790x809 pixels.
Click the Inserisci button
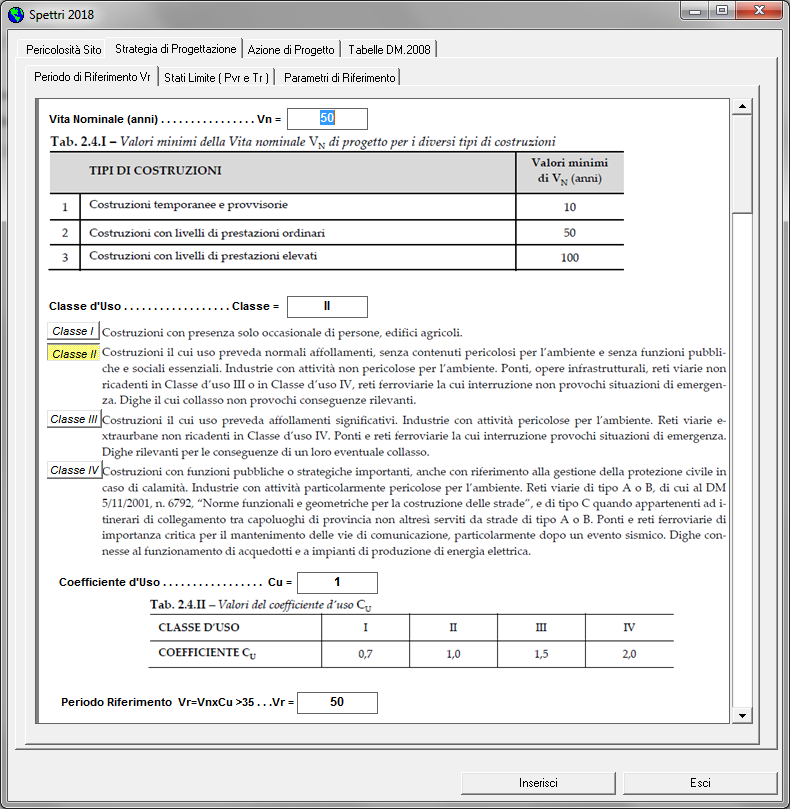pyautogui.click(x=538, y=783)
